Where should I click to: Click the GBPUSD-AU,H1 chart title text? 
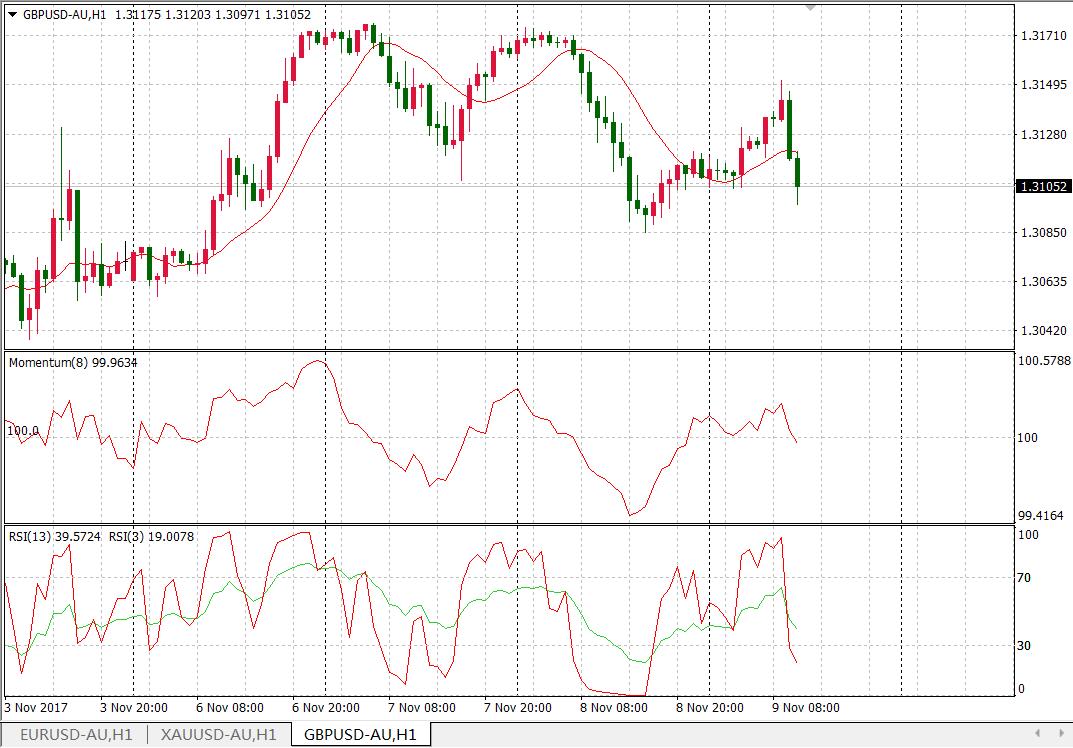click(64, 14)
